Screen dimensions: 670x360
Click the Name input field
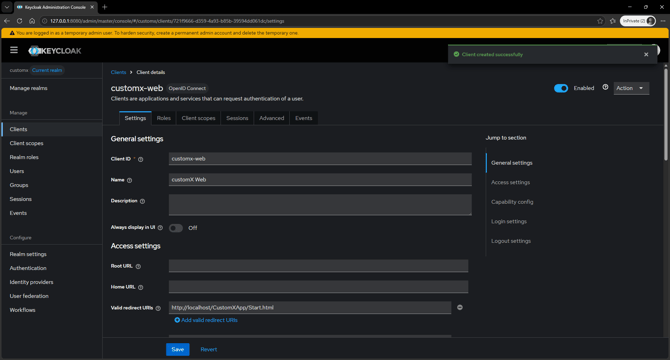pyautogui.click(x=320, y=179)
